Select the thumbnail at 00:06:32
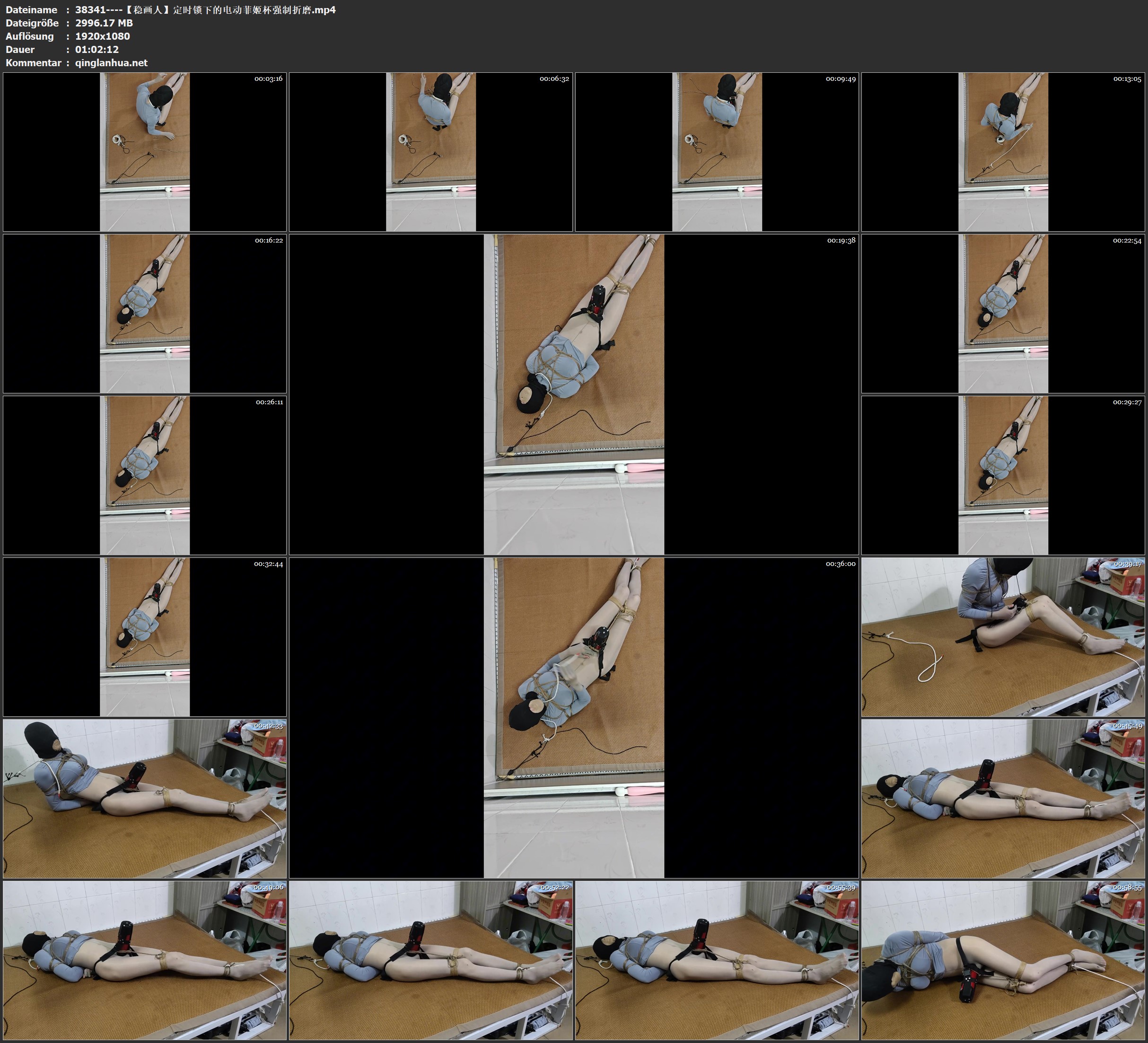Image resolution: width=1148 pixels, height=1043 pixels. 430,151
